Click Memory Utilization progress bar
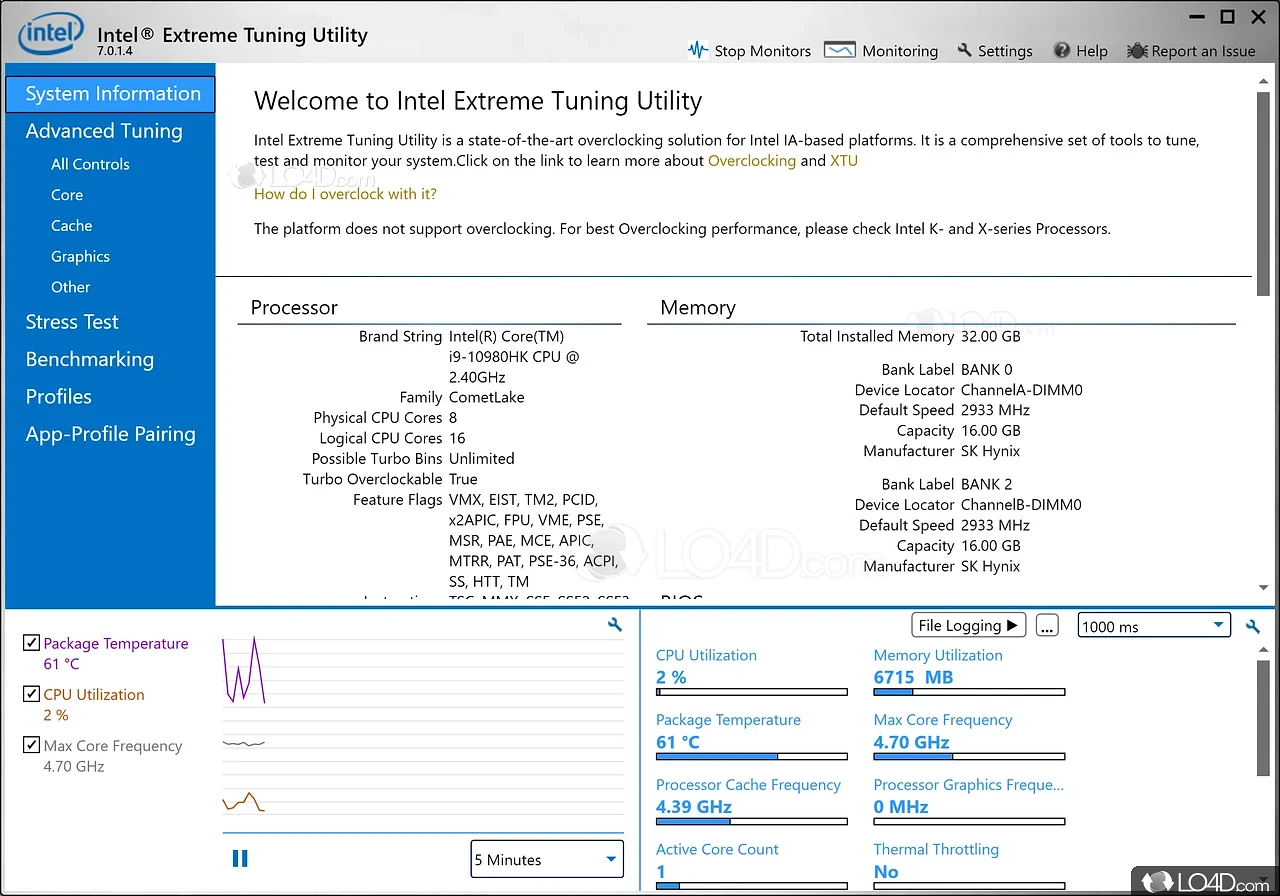The width and height of the screenshot is (1280, 896). [x=969, y=692]
